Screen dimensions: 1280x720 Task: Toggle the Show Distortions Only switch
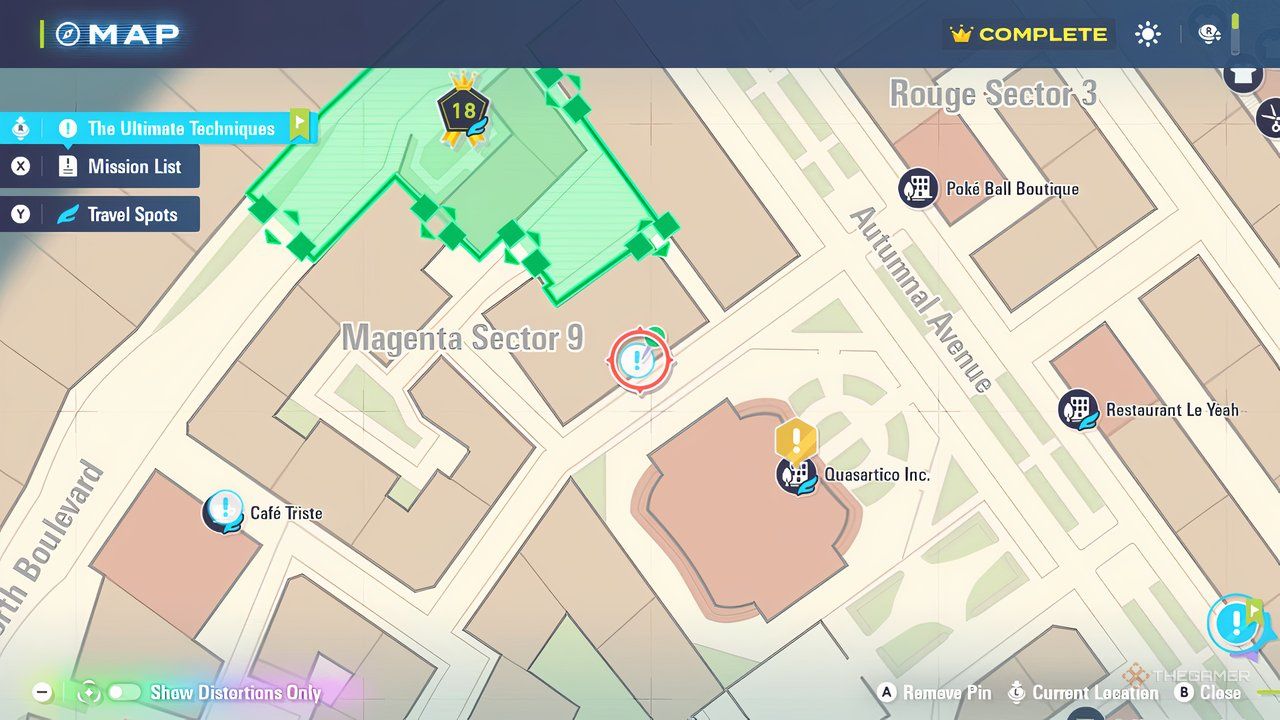(124, 692)
